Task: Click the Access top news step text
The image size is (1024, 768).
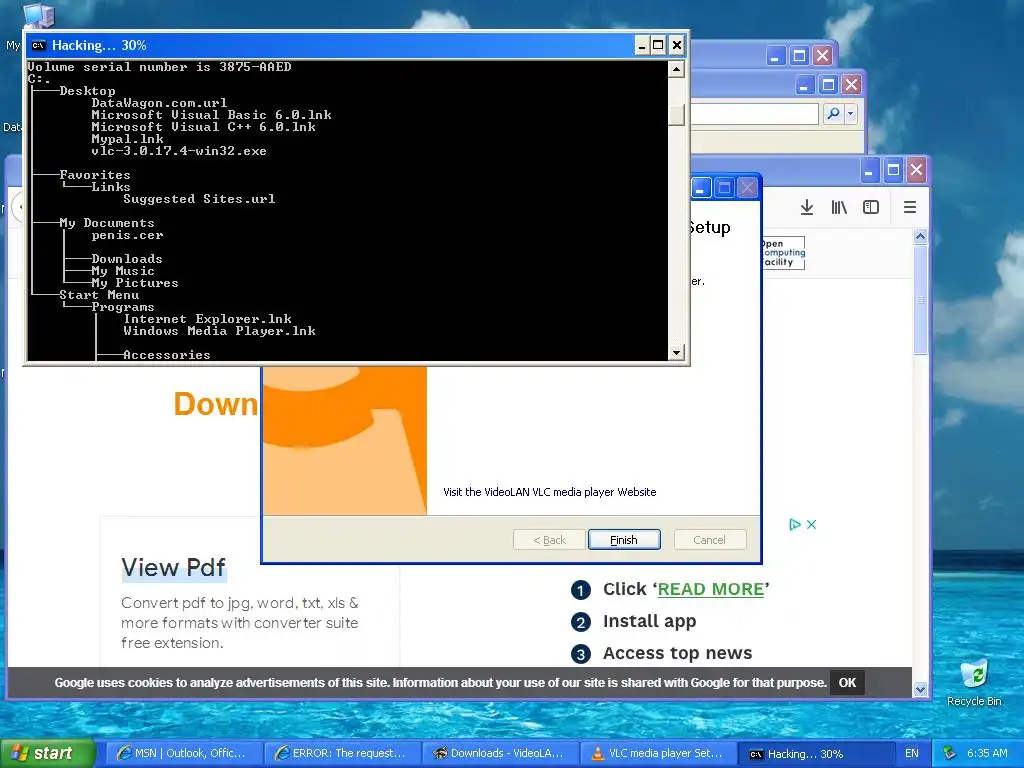Action: pyautogui.click(x=677, y=653)
